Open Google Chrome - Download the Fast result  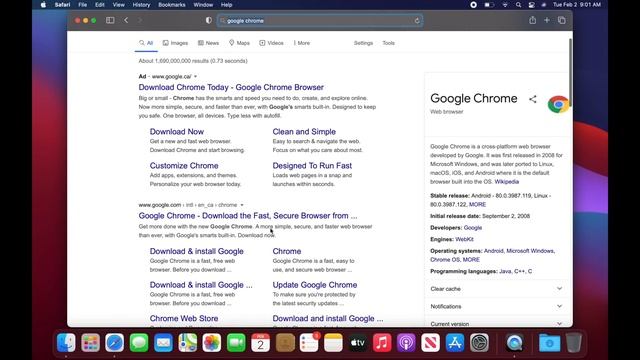(x=248, y=216)
